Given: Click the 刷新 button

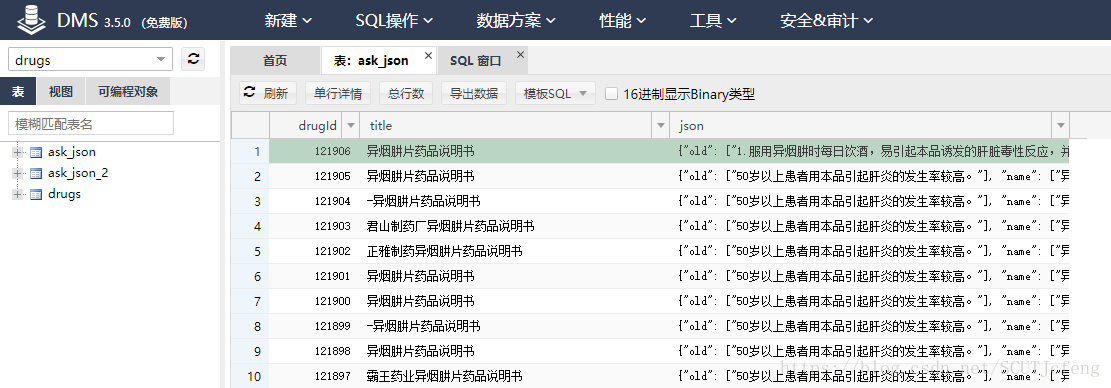Looking at the screenshot, I should [x=267, y=93].
